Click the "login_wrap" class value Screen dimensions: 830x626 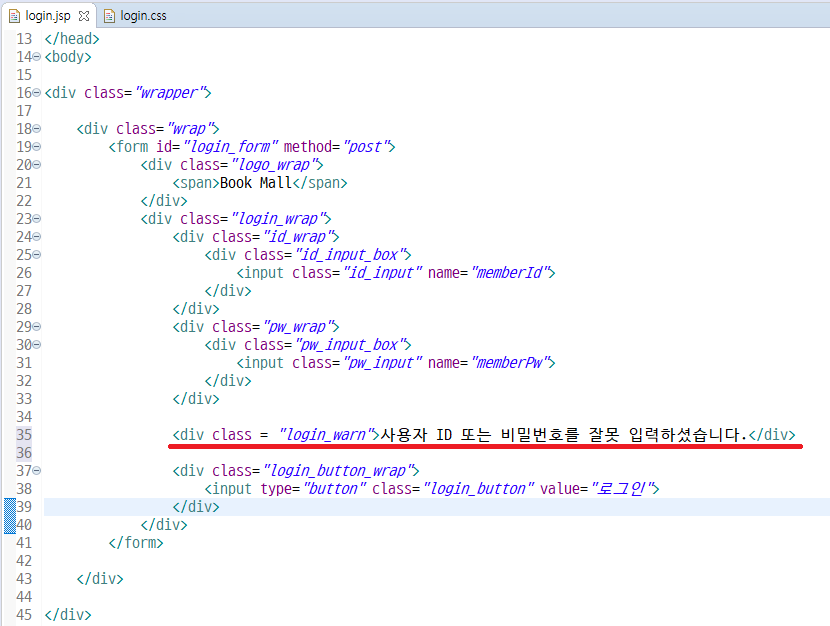coord(278,219)
